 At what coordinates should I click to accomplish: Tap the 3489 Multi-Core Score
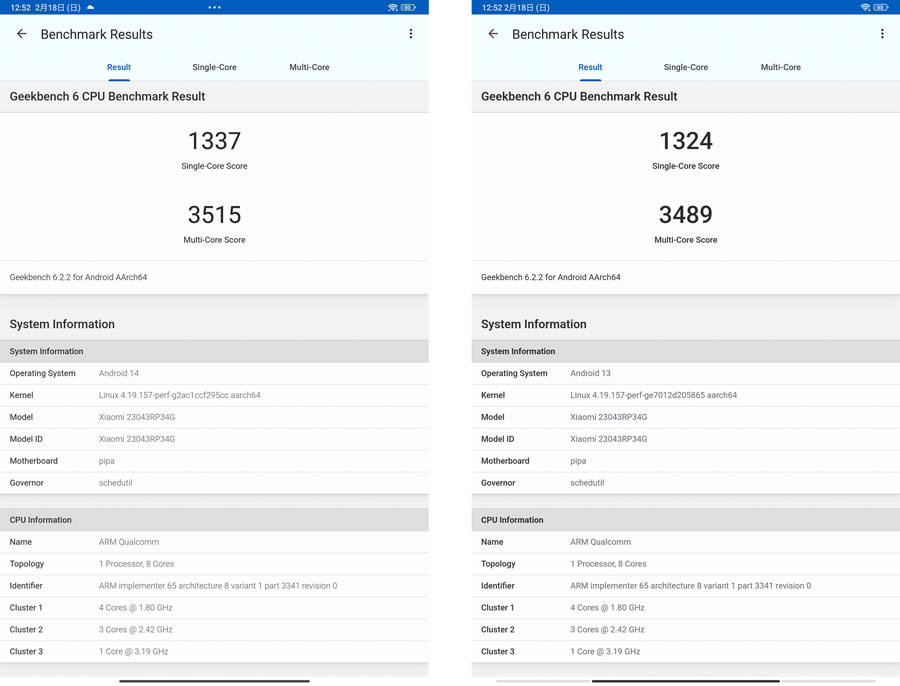[686, 215]
